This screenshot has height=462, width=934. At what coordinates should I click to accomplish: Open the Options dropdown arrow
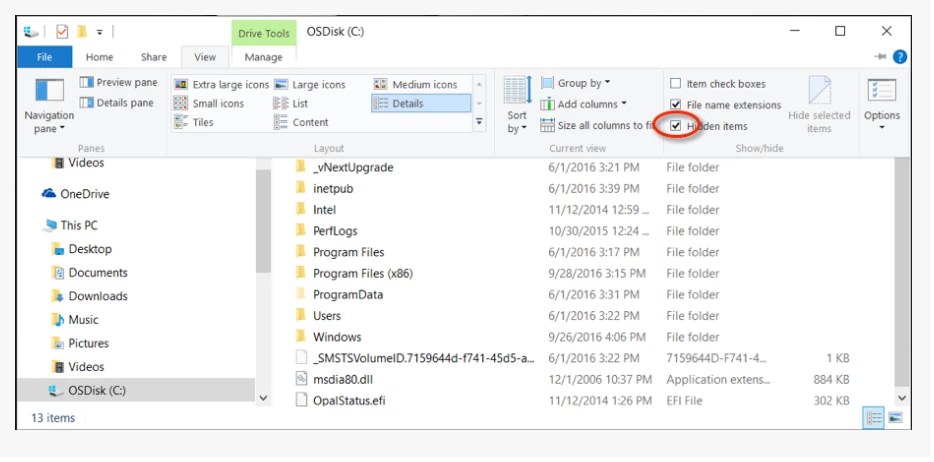coord(882,127)
